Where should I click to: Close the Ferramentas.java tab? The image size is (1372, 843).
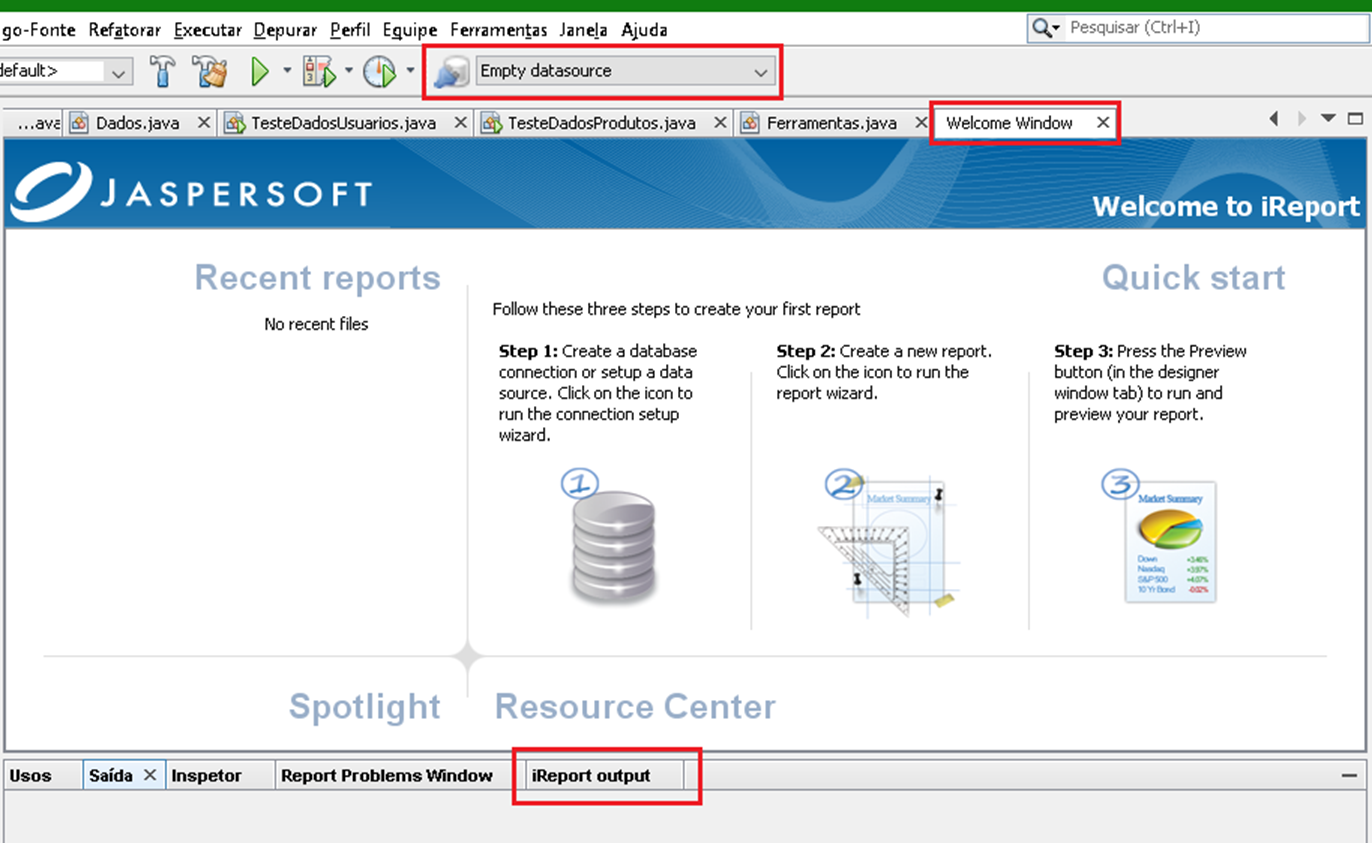click(919, 122)
